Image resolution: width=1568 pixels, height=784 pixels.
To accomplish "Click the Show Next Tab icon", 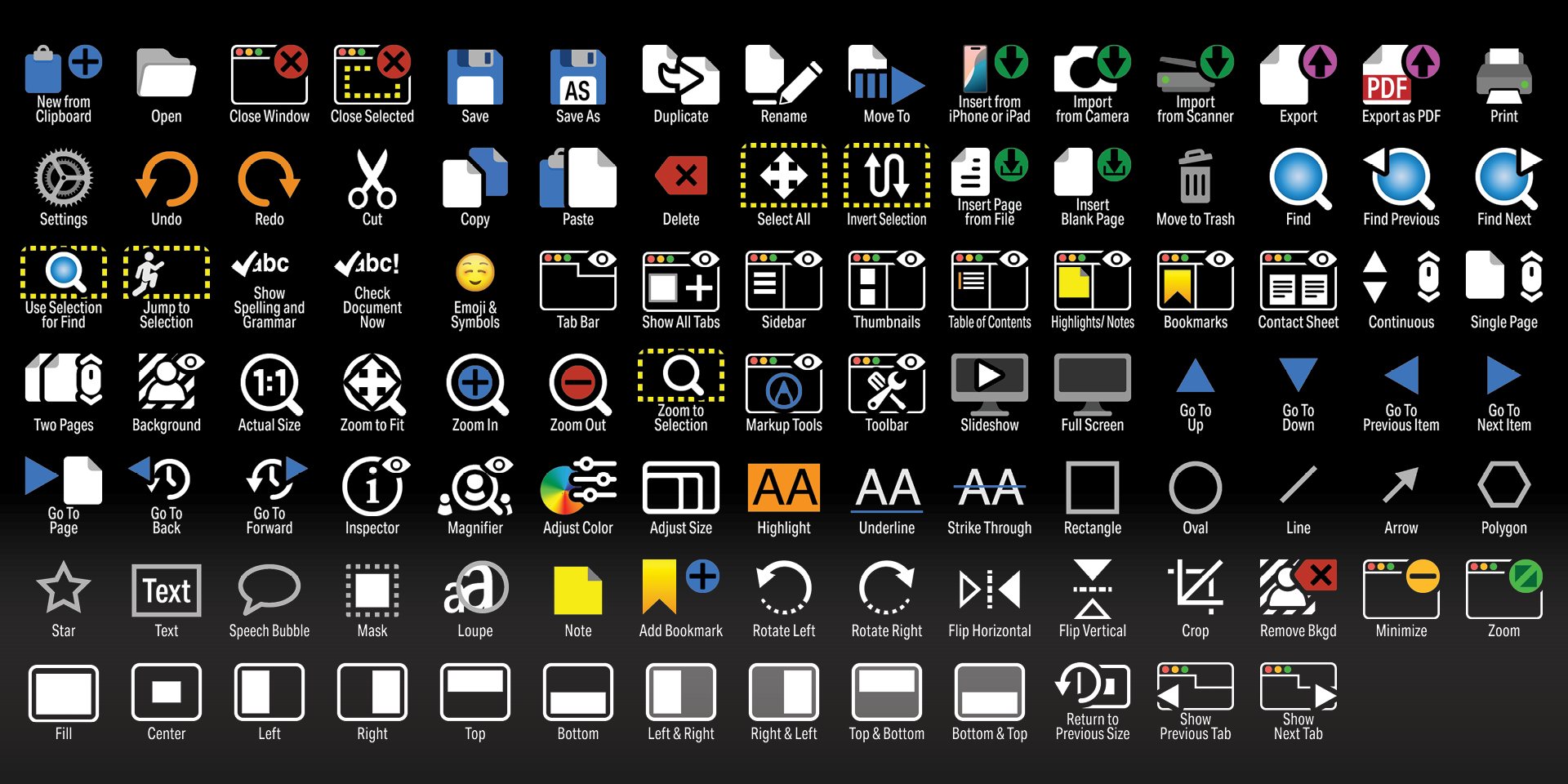I will click(1298, 686).
